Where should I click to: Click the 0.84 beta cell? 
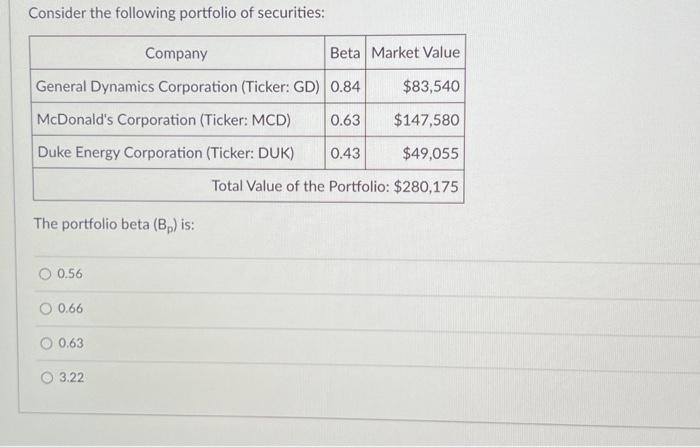pyautogui.click(x=345, y=87)
